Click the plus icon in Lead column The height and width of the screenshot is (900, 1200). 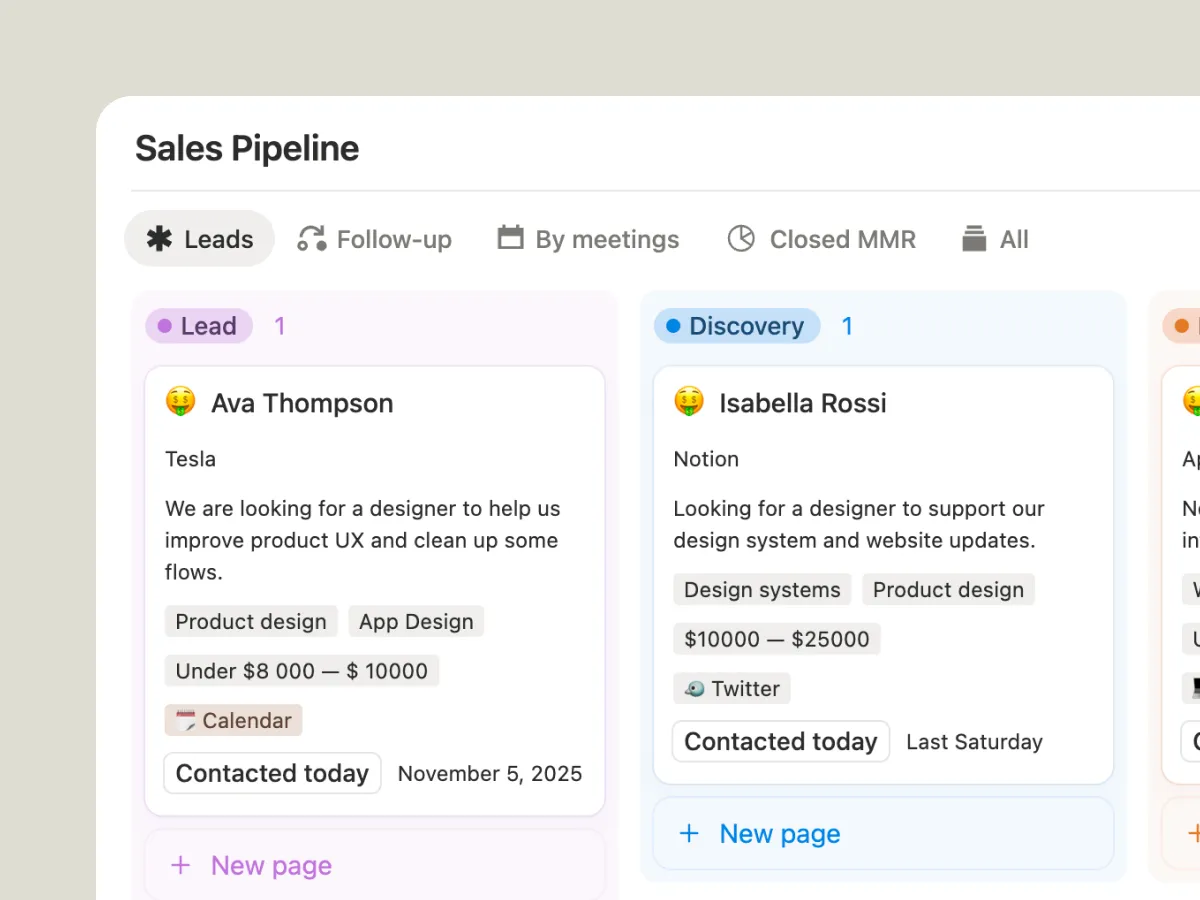pyautogui.click(x=180, y=865)
